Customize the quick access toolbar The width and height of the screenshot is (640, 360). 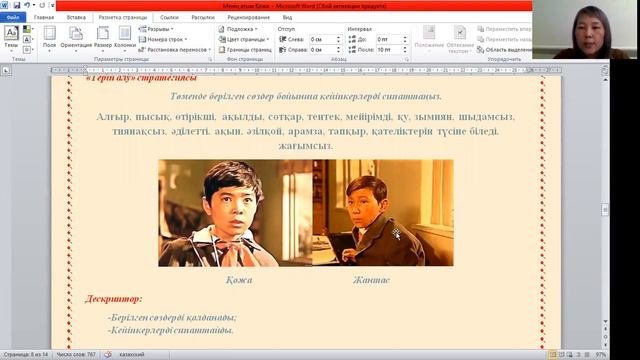pyautogui.click(x=52, y=5)
